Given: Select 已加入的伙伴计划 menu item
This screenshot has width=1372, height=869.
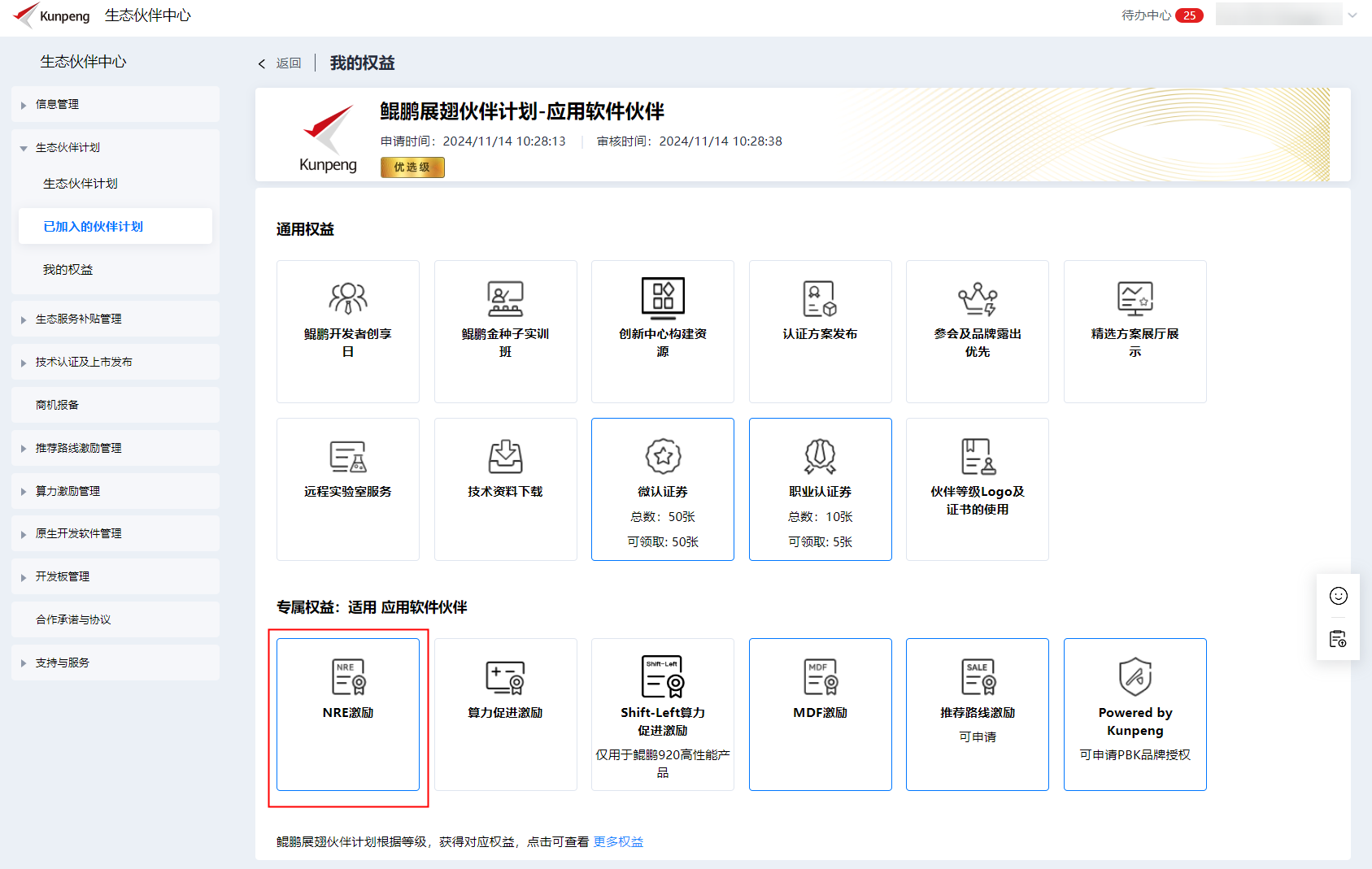Looking at the screenshot, I should coord(115,226).
